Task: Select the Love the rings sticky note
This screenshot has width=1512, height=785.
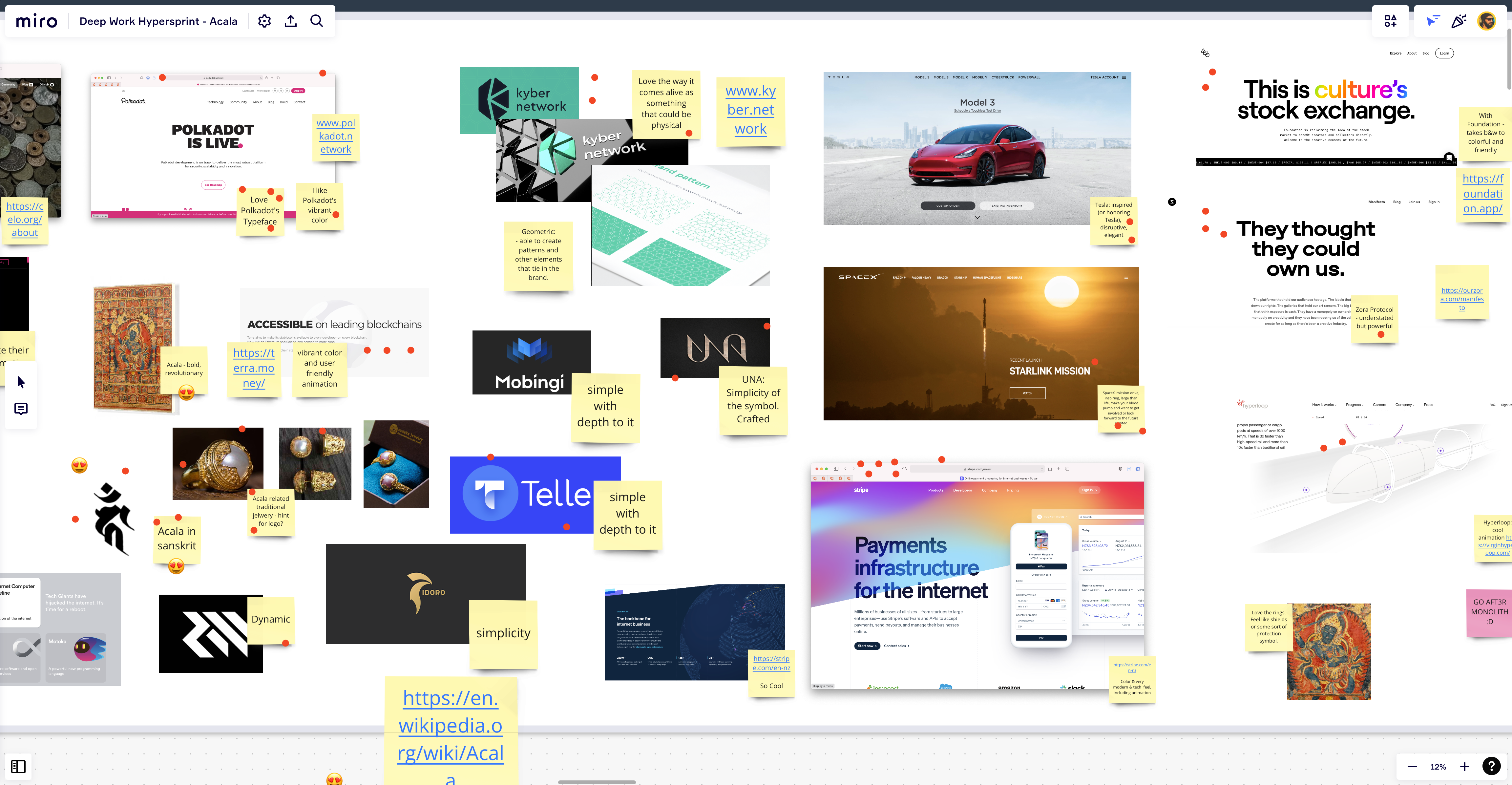Action: point(1269,627)
